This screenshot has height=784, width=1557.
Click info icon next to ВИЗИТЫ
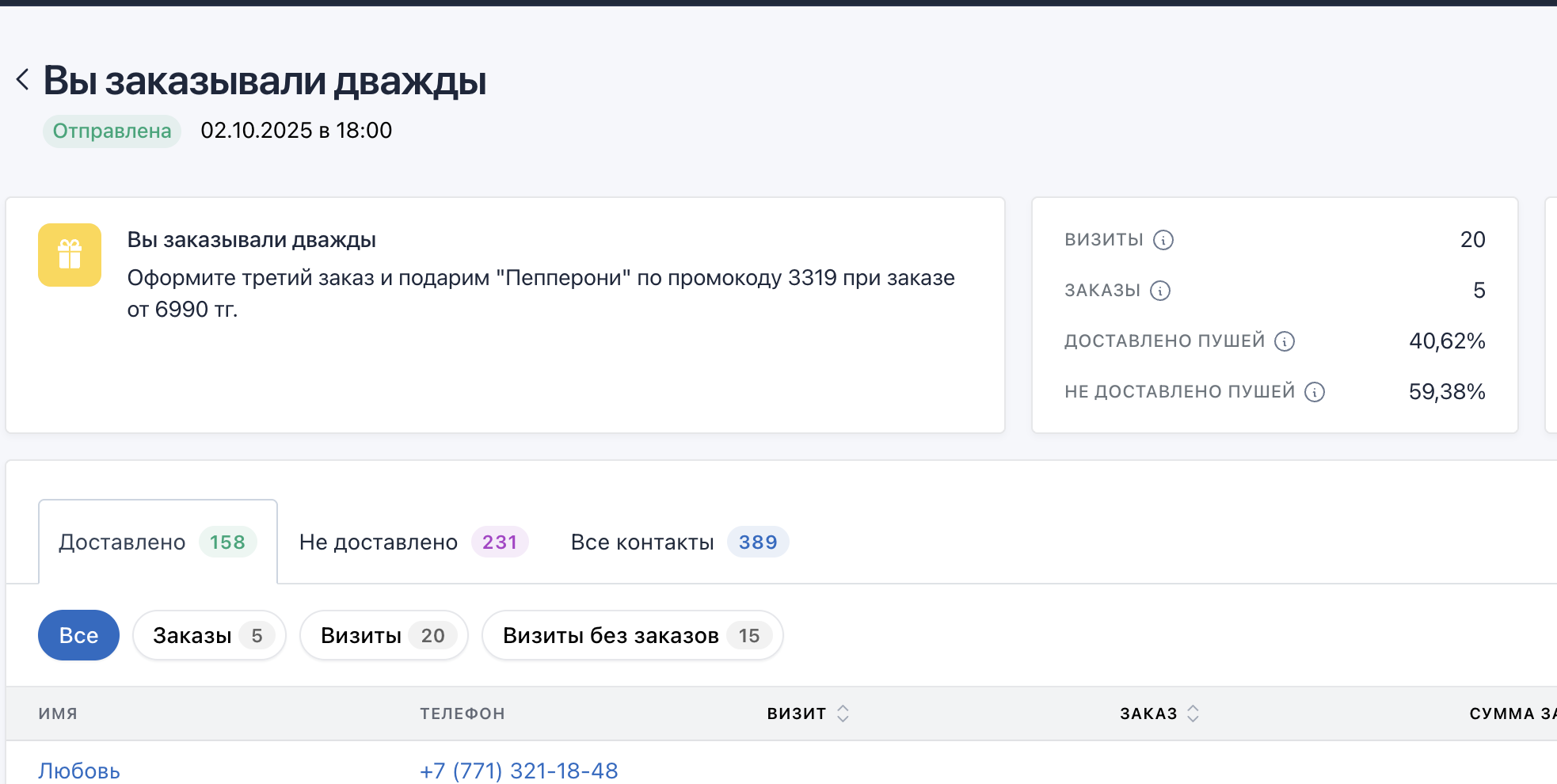[x=1163, y=240]
